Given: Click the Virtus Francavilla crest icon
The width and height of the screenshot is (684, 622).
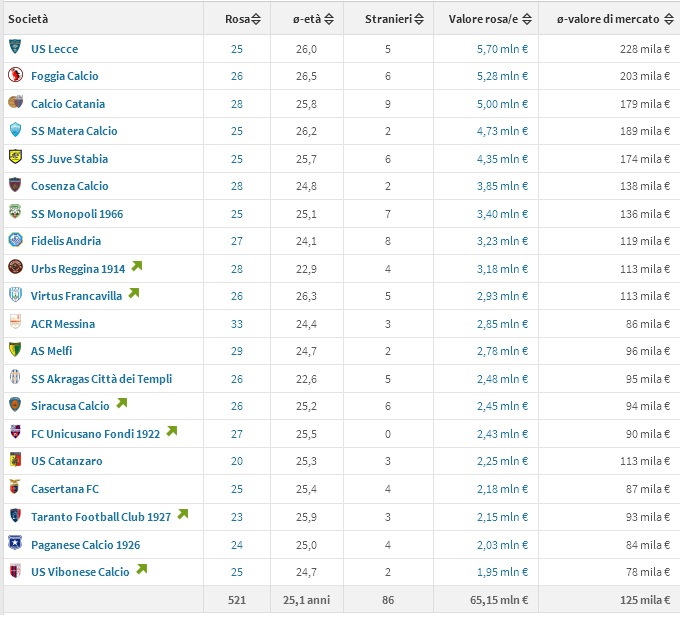Looking at the screenshot, I should coord(15,295).
